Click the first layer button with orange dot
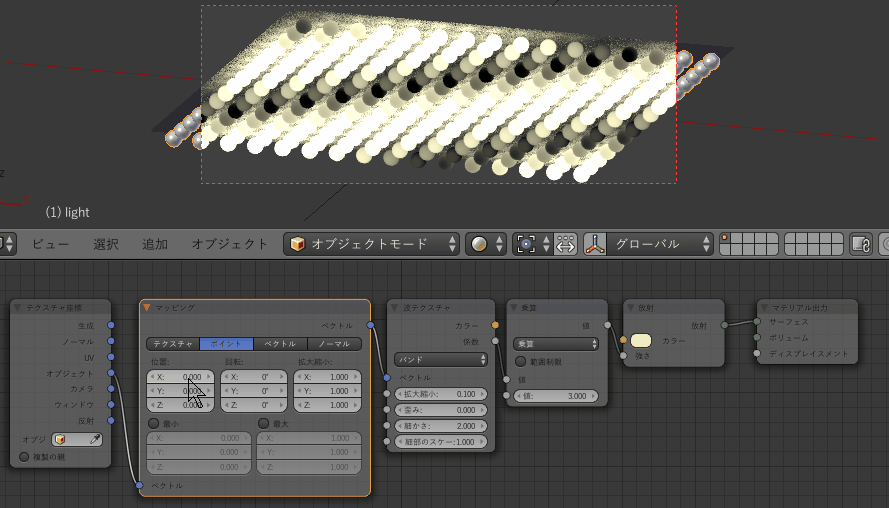Viewport: 889px width, 508px height. coord(726,239)
